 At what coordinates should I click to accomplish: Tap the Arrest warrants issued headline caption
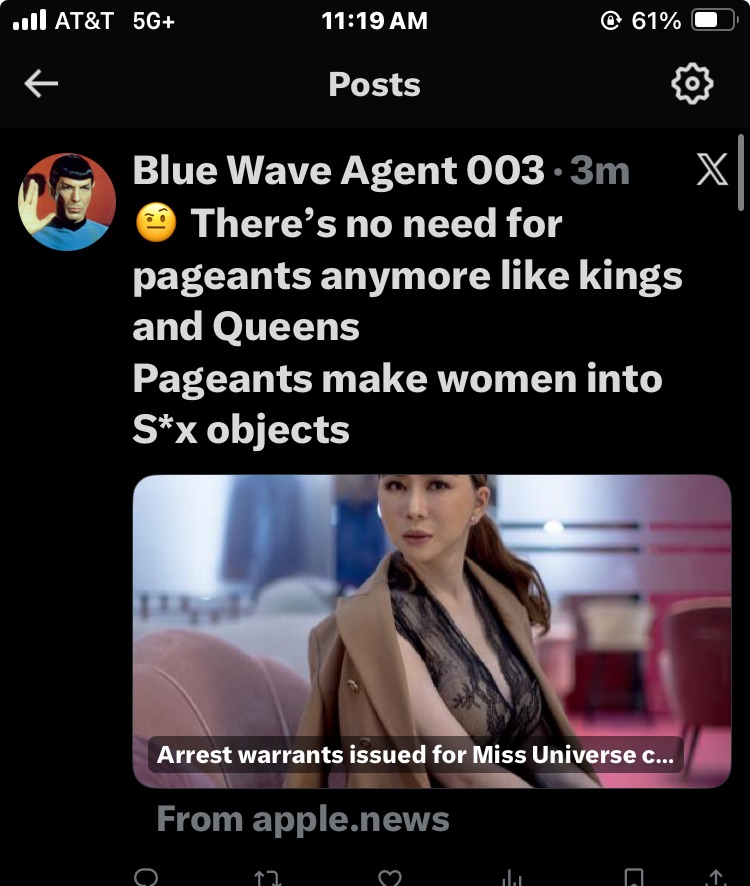coord(415,754)
